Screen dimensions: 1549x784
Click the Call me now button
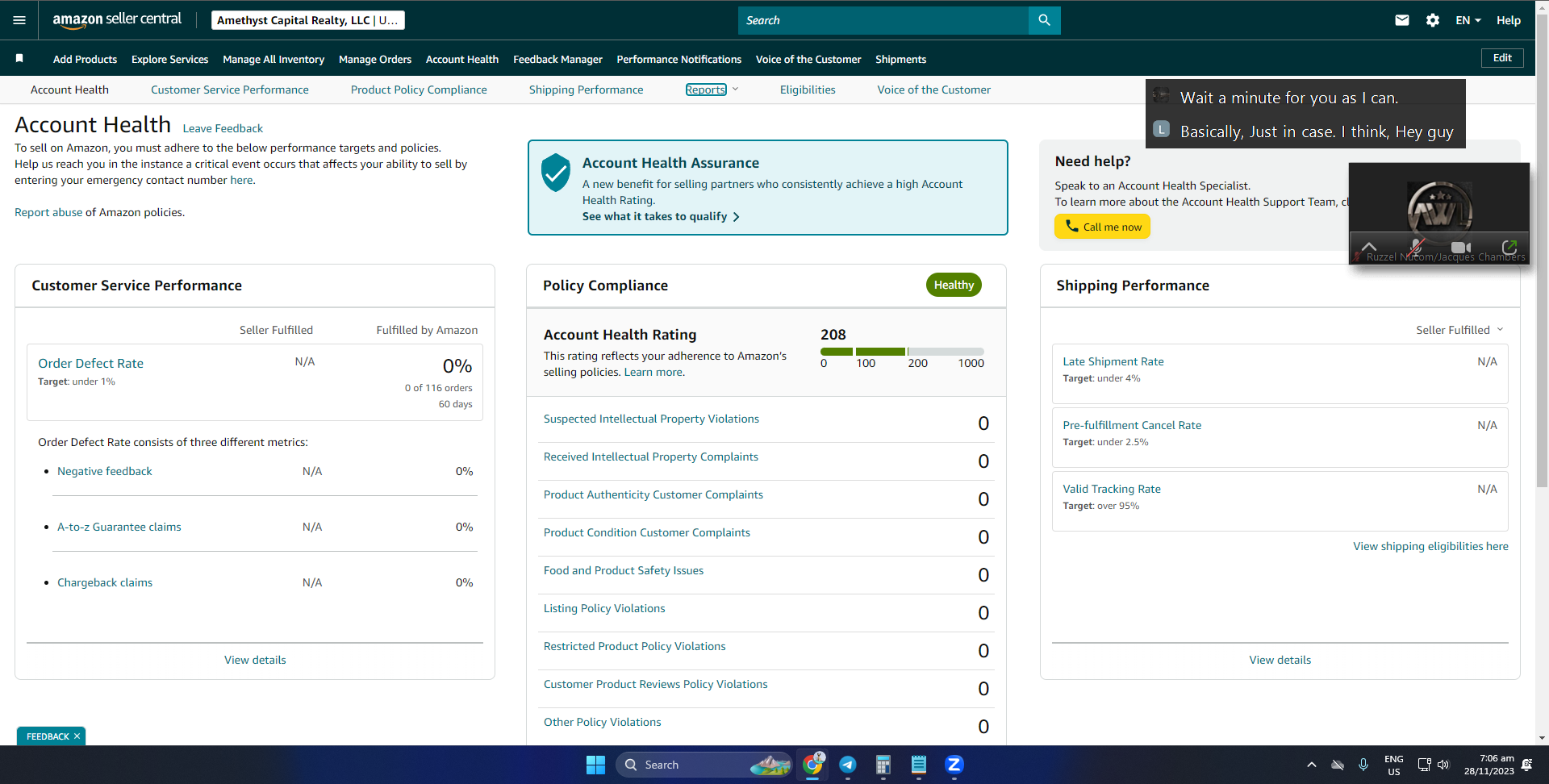point(1102,227)
